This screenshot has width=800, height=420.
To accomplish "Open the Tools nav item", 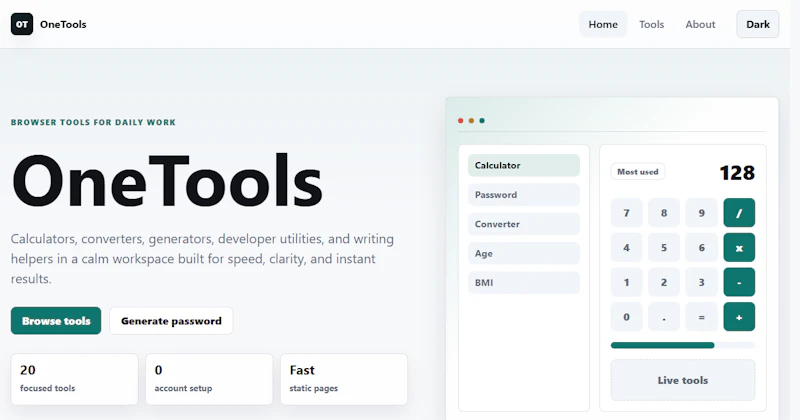I will point(652,24).
